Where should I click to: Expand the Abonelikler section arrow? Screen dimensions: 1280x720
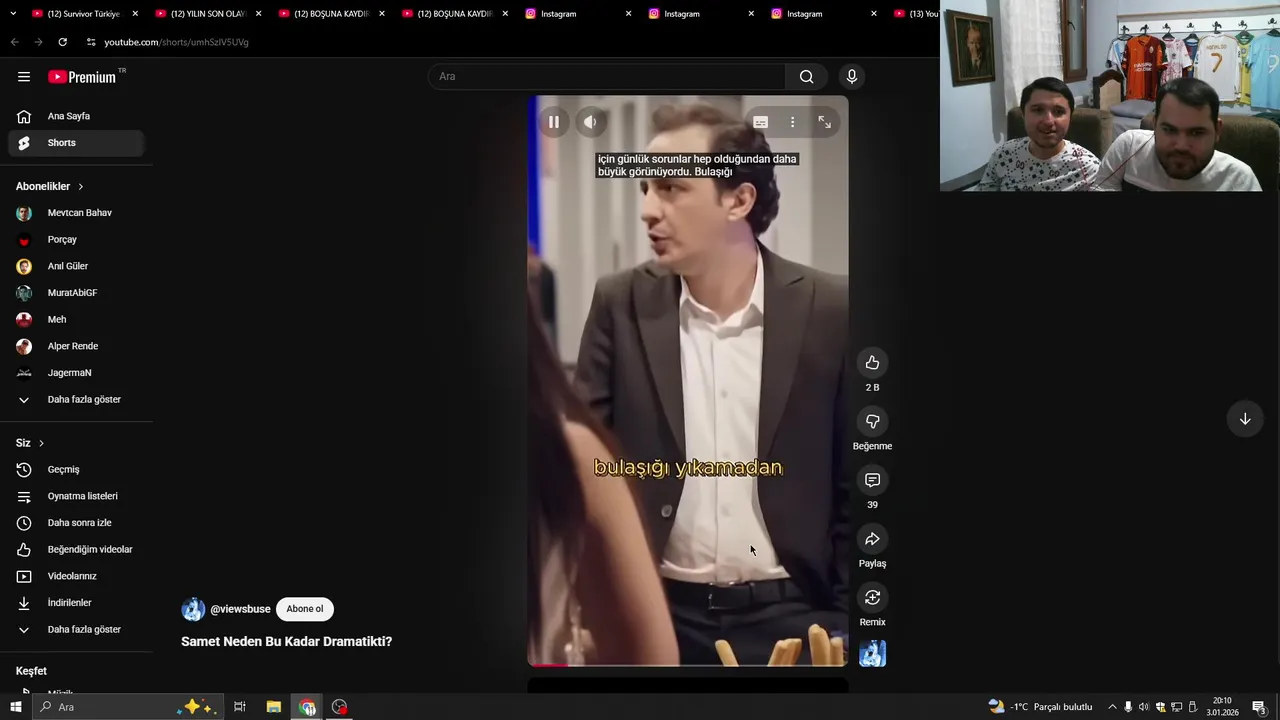pos(81,187)
